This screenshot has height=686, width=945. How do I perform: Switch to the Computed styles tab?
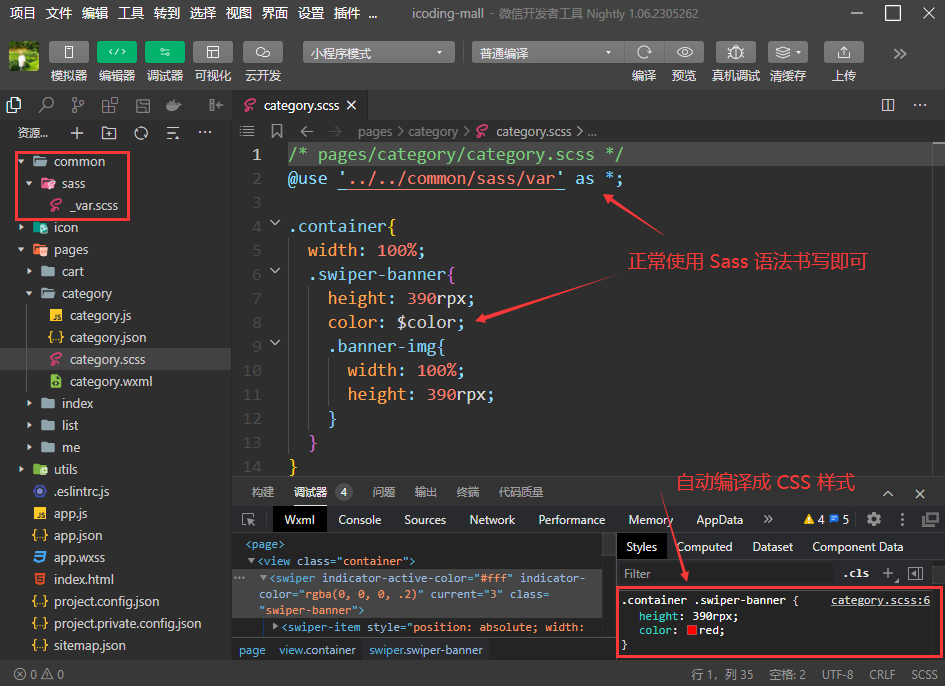[x=704, y=547]
